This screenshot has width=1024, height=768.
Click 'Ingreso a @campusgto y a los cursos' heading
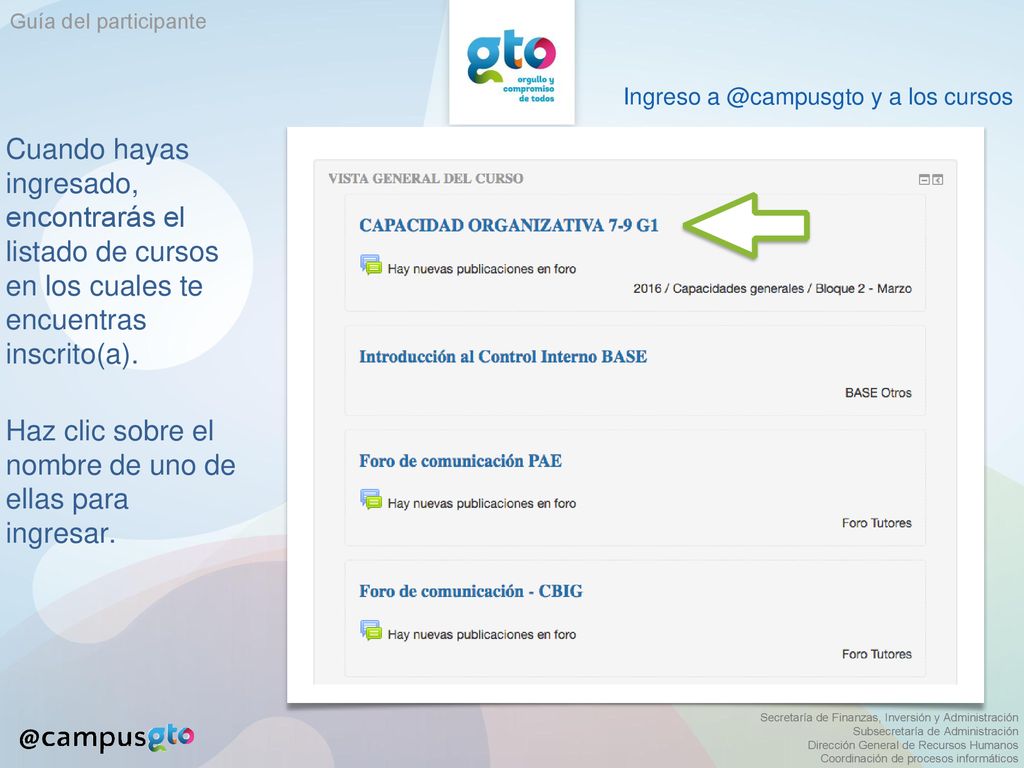click(x=818, y=97)
